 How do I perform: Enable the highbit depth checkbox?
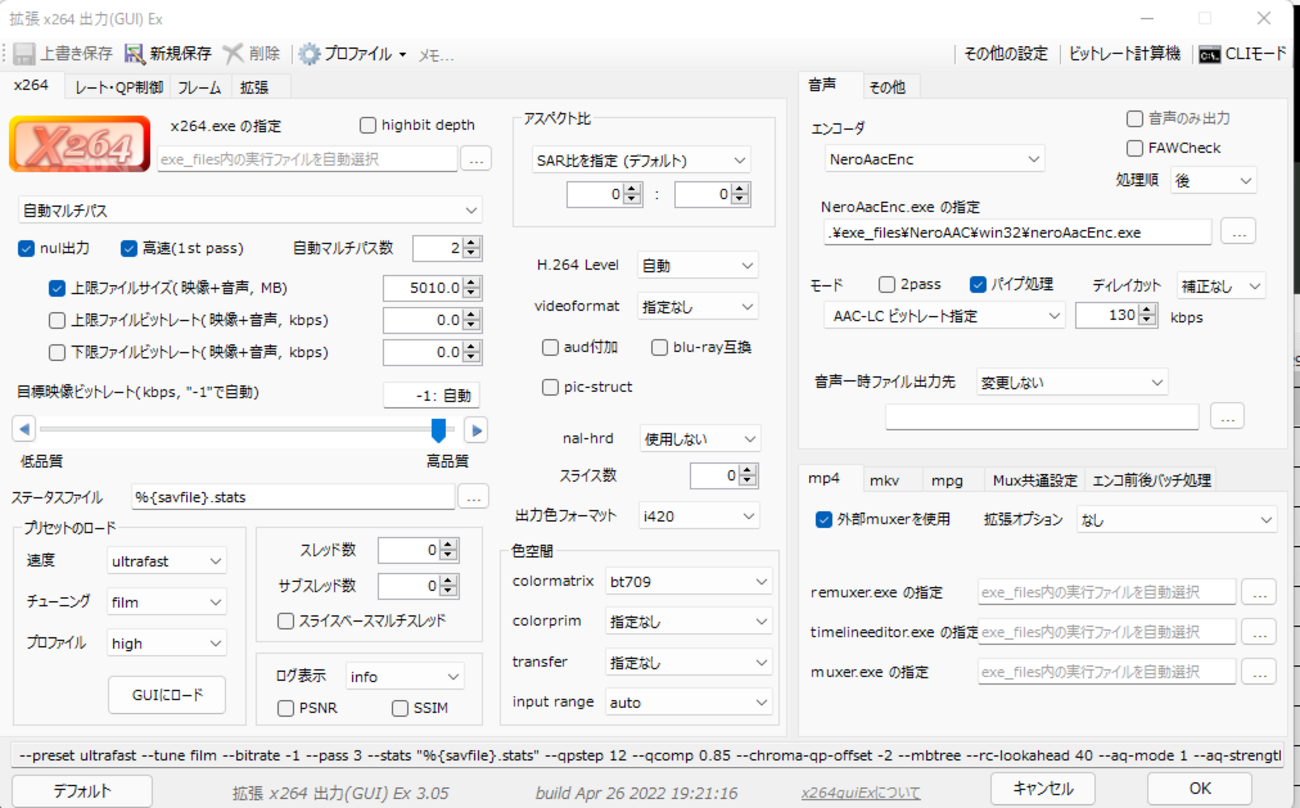368,124
